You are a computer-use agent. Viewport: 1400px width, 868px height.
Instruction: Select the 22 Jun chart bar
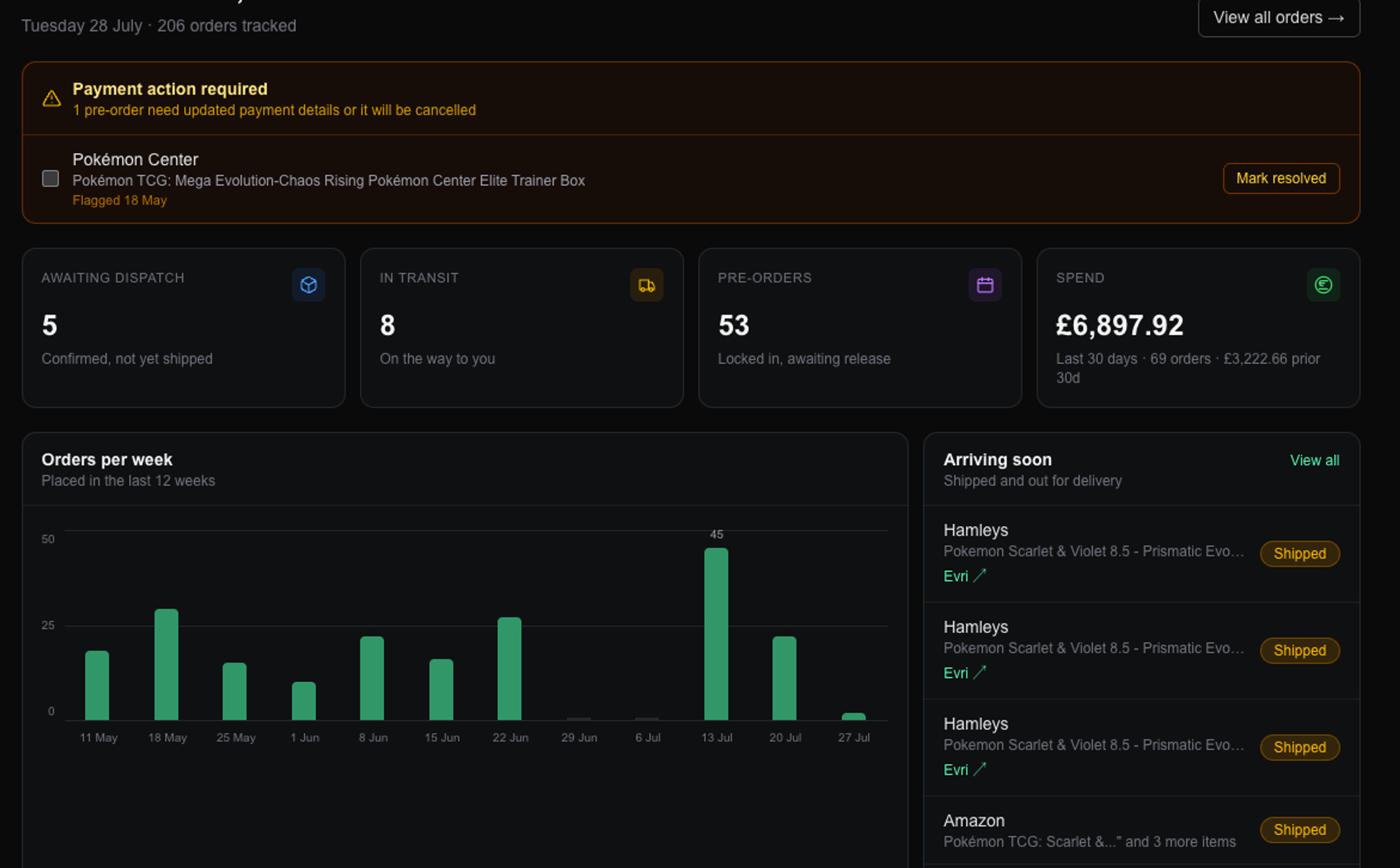[x=509, y=668]
